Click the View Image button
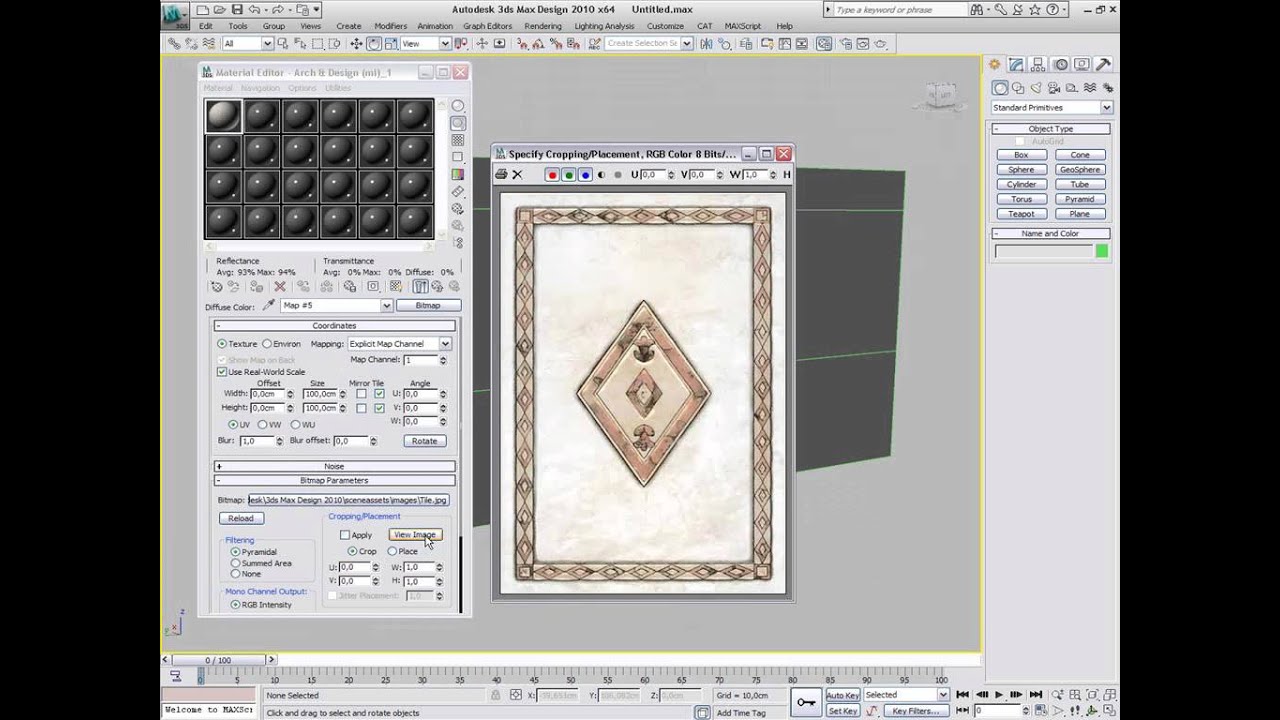Viewport: 1280px width, 720px height. pos(415,535)
